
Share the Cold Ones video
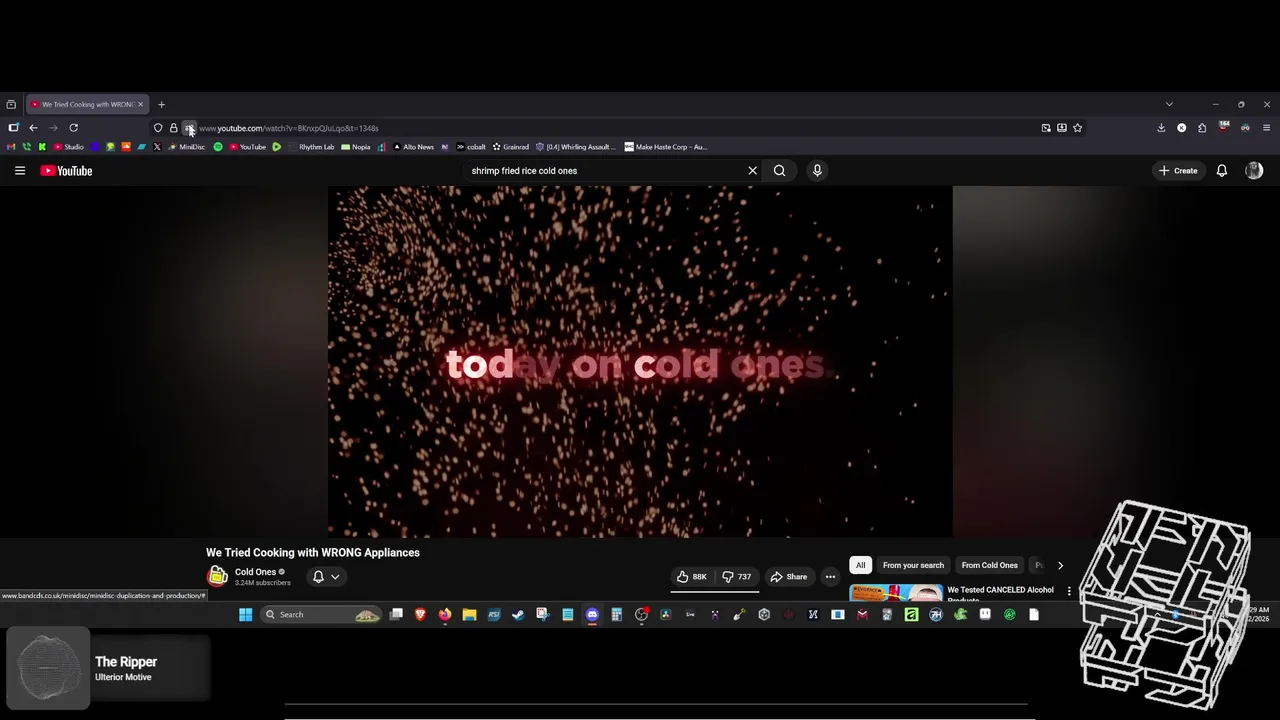coord(788,577)
